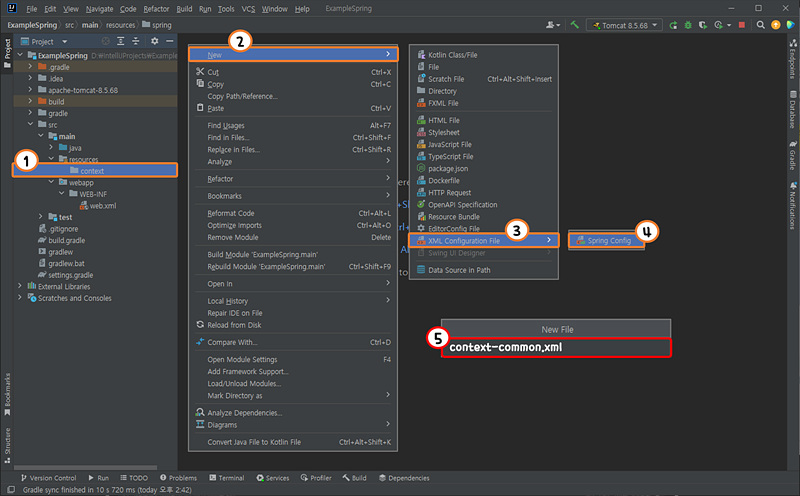Open the Endpoints side panel
800x496 pixels.
click(793, 58)
